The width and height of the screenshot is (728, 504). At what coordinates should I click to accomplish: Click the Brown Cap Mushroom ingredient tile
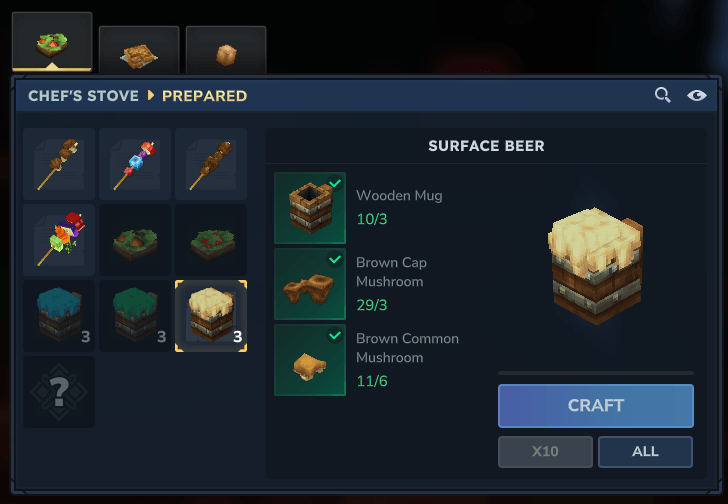[x=310, y=284]
